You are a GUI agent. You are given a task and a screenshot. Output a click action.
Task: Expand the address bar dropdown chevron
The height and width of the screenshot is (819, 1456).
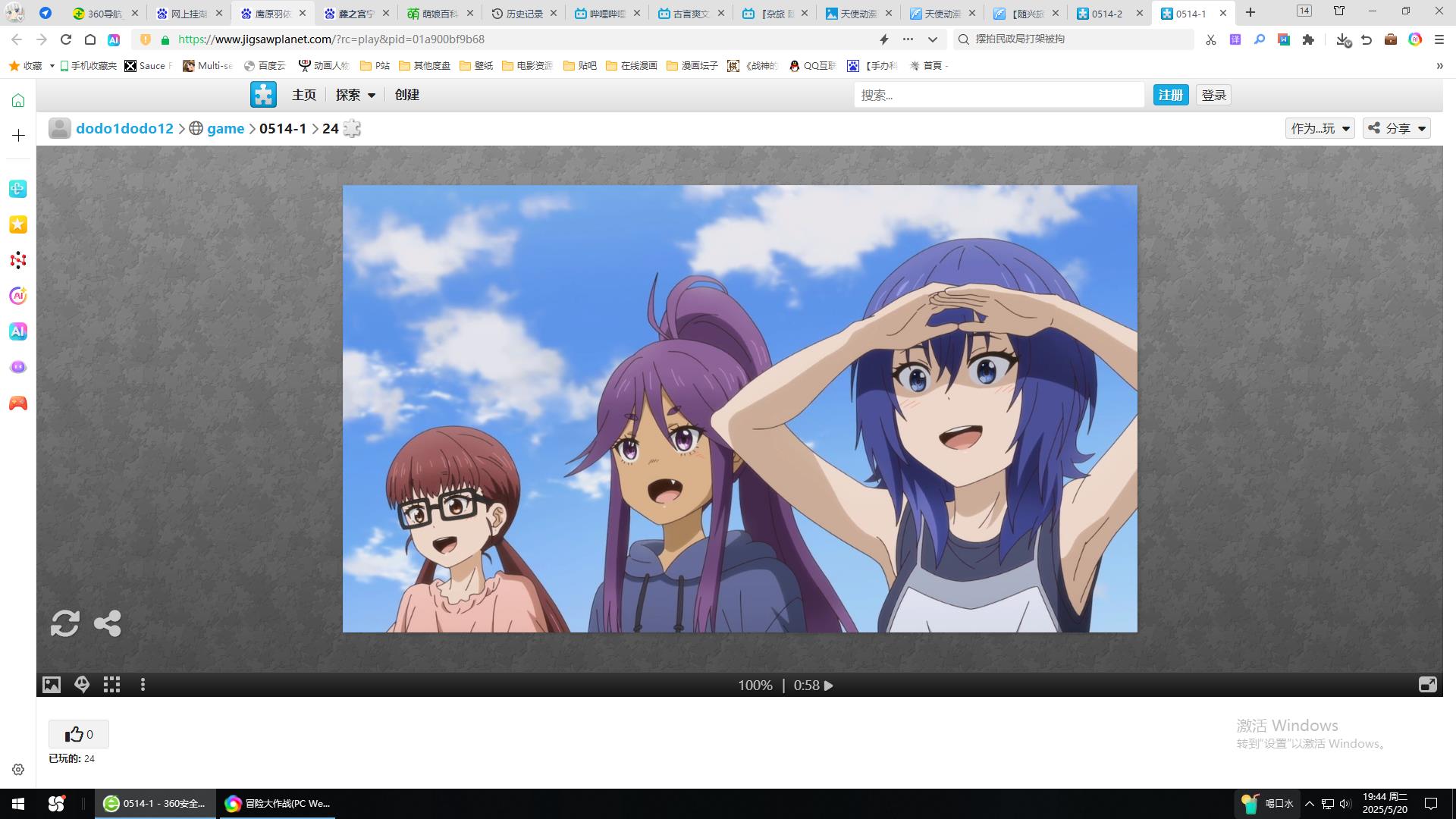933,39
